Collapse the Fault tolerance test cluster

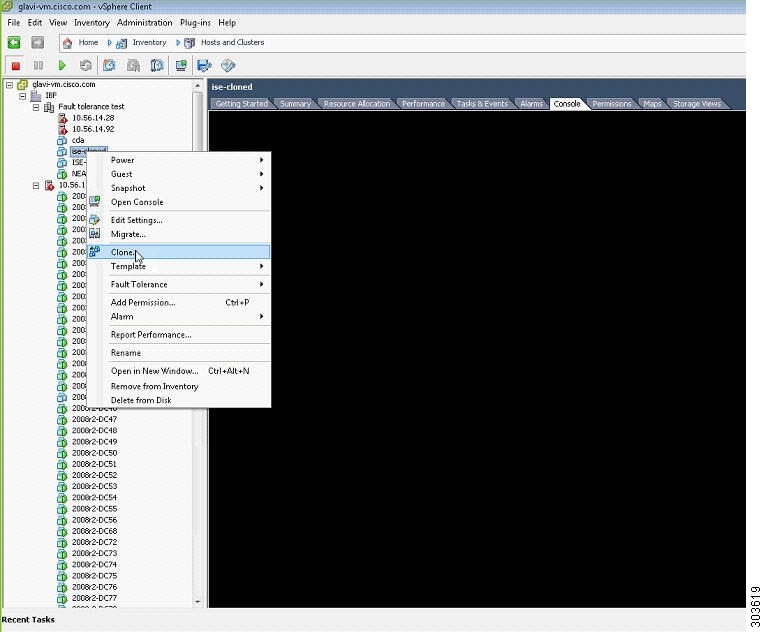click(x=36, y=107)
